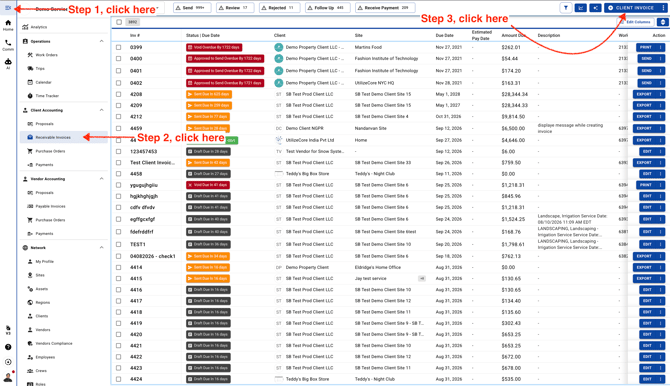
Task: Sort by the Inv # column header
Action: [x=135, y=35]
